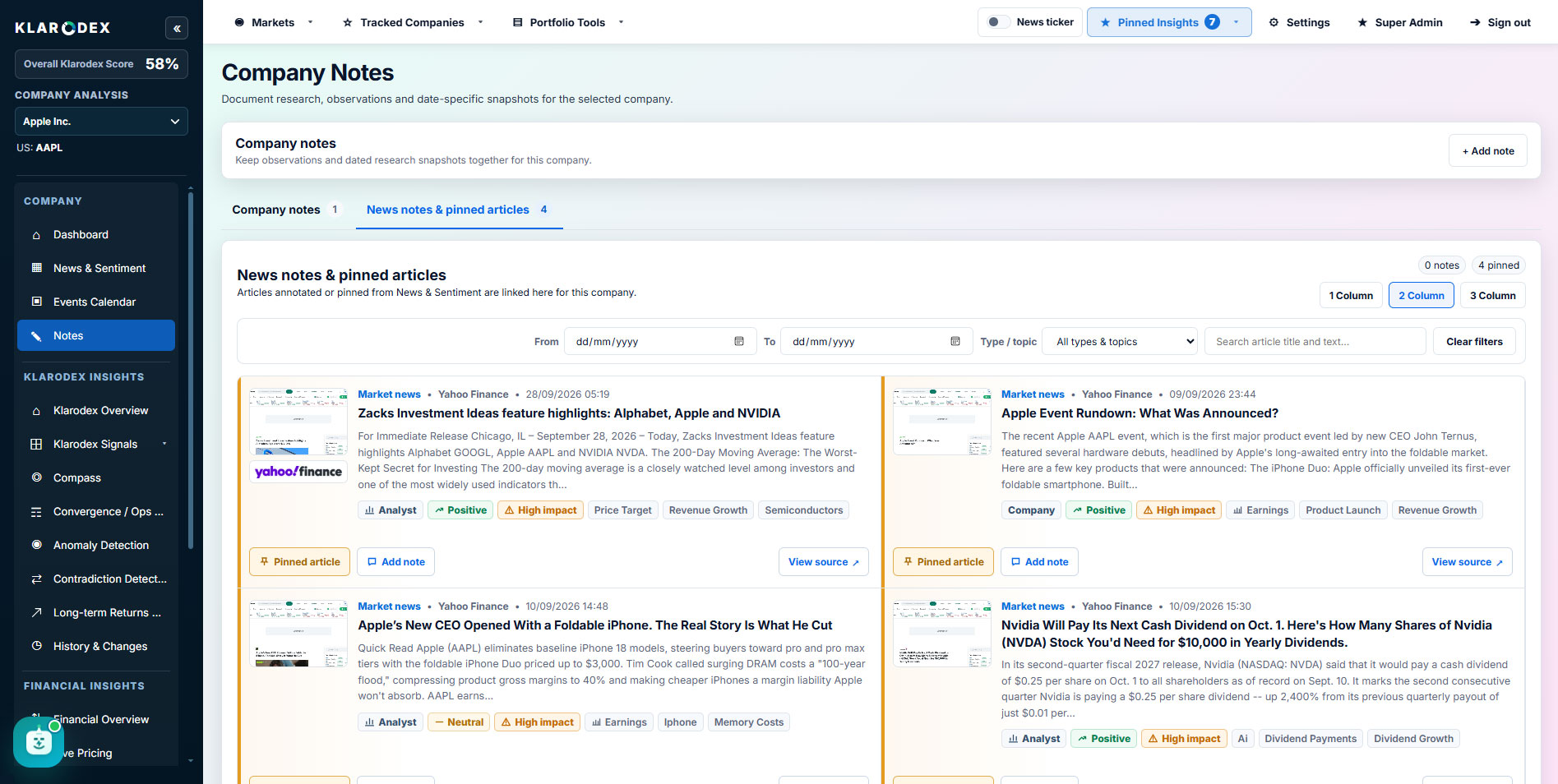Image resolution: width=1558 pixels, height=784 pixels.
Task: Open the All types & topics dropdown
Action: pos(1120,341)
